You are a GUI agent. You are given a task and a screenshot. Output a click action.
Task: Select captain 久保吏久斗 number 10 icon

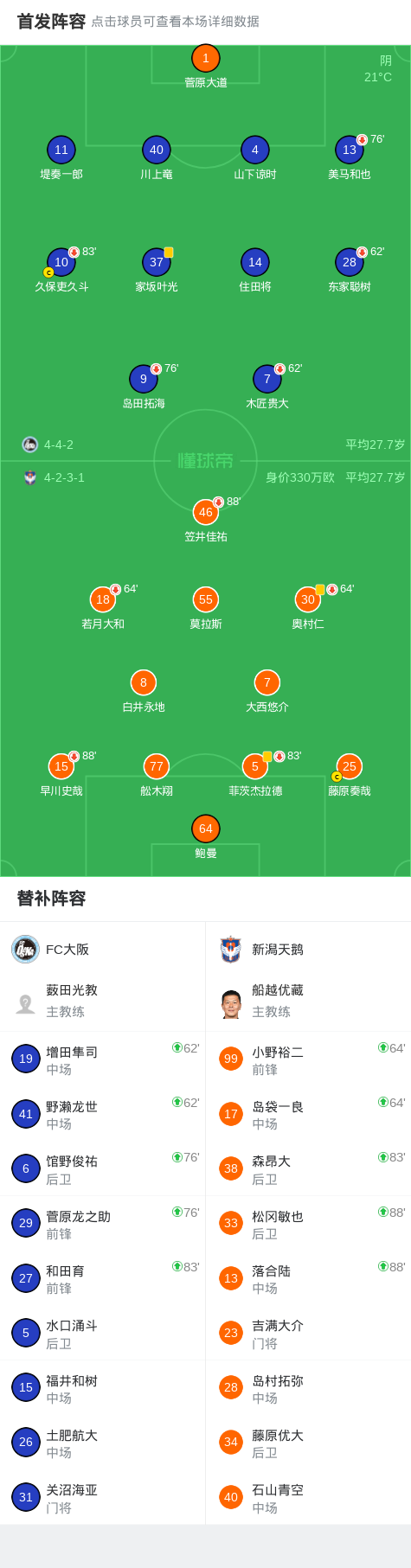click(61, 262)
